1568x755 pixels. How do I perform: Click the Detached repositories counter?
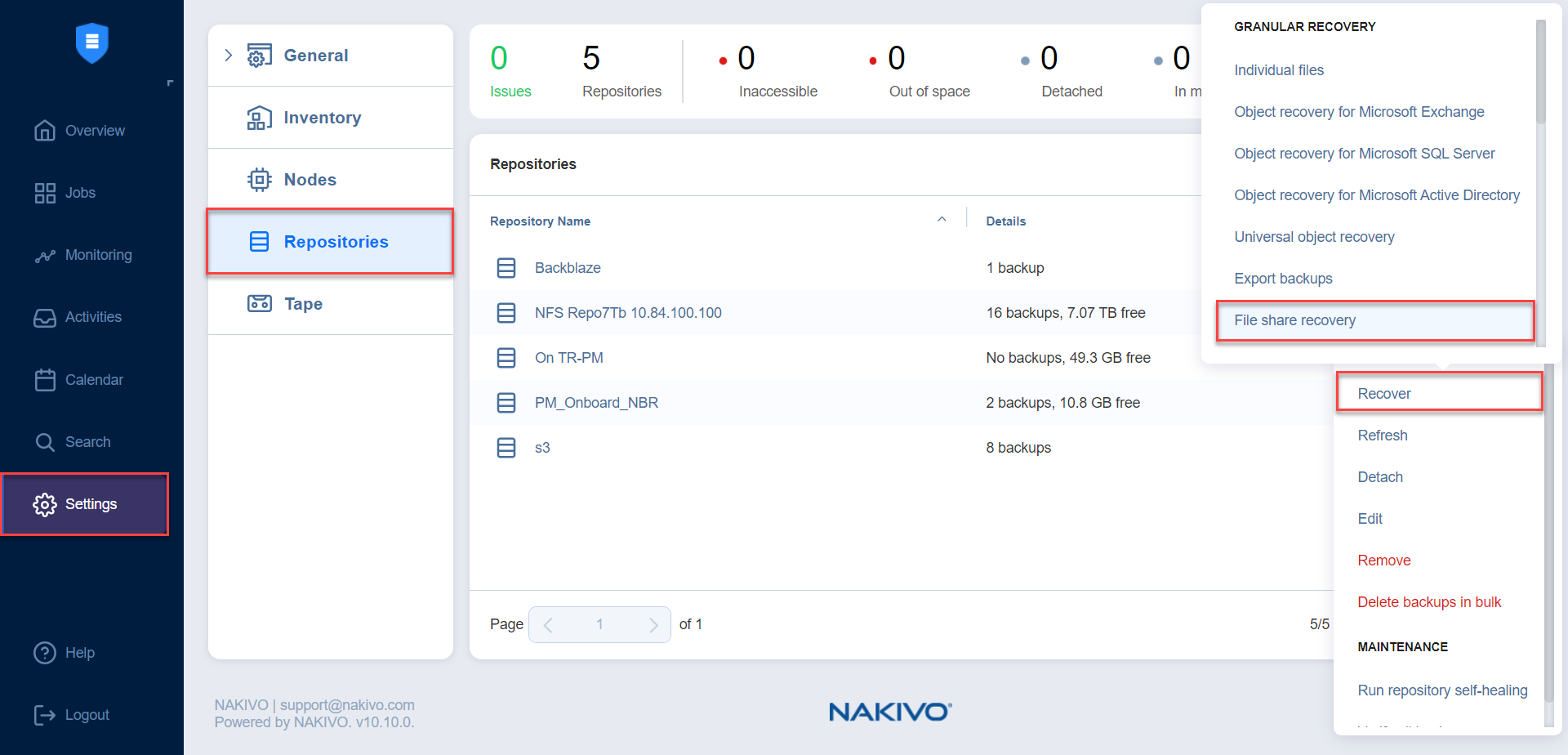pos(1061,72)
